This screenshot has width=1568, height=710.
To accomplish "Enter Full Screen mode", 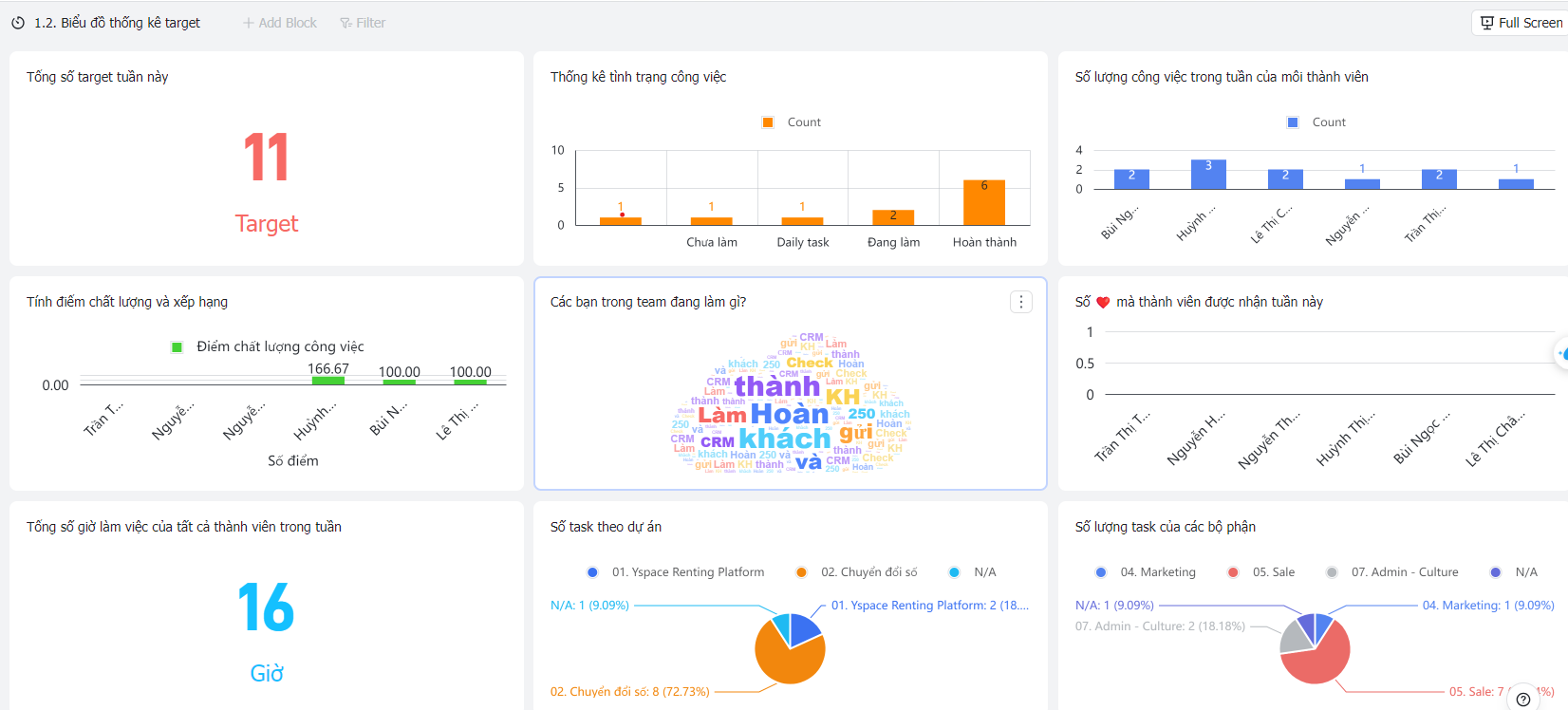I will 1521,23.
